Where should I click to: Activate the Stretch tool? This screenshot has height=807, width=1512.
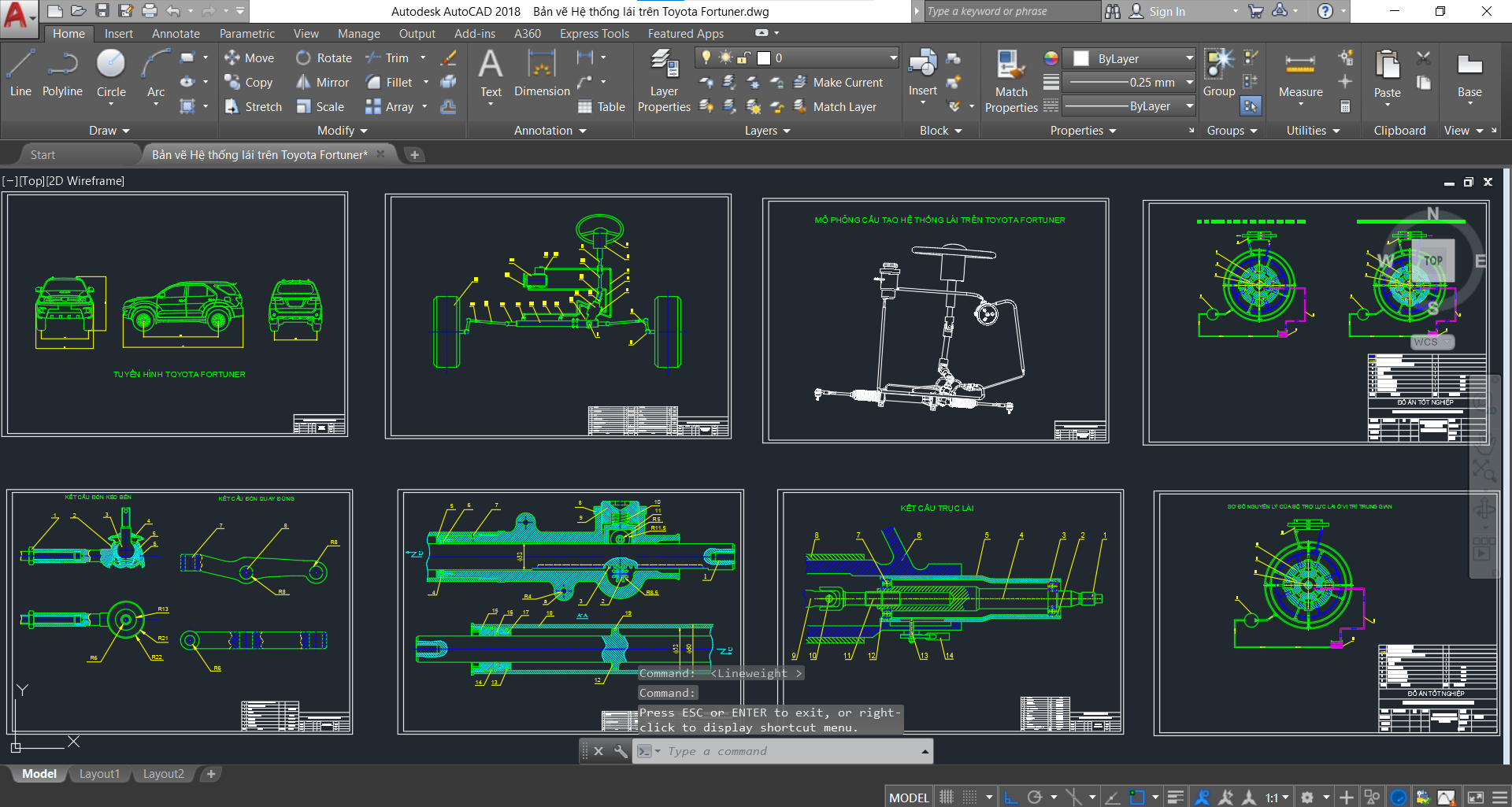tap(253, 106)
